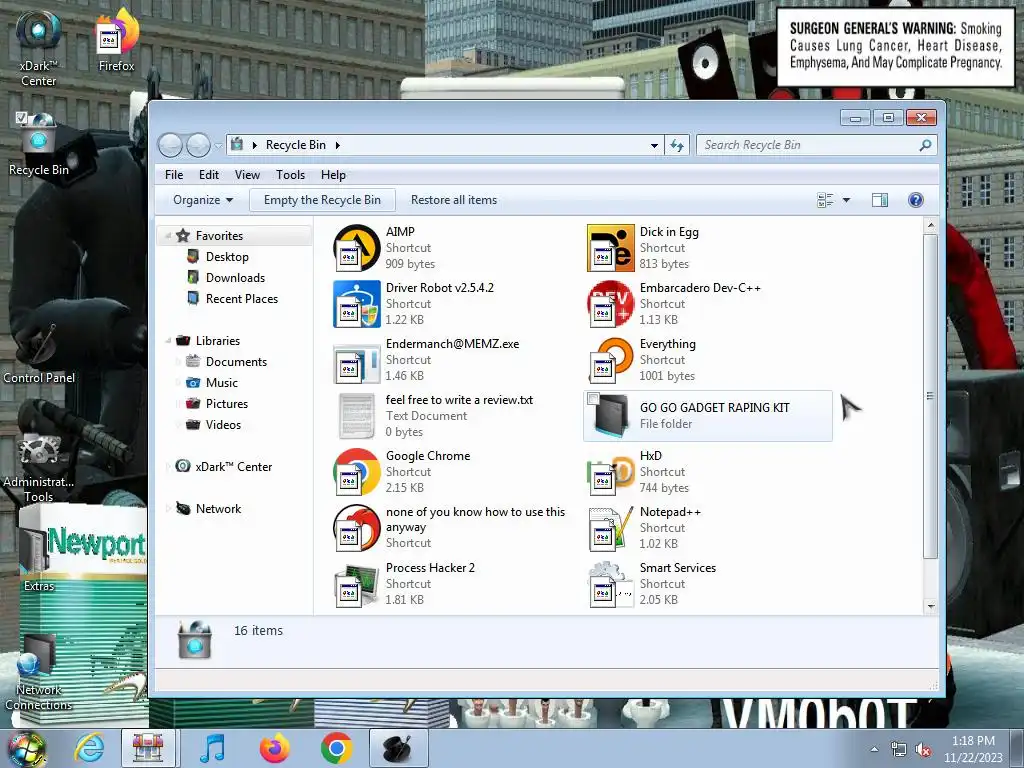1024x768 pixels.
Task: Expand the Recycle Bin breadcrumb arrow
Action: (338, 145)
